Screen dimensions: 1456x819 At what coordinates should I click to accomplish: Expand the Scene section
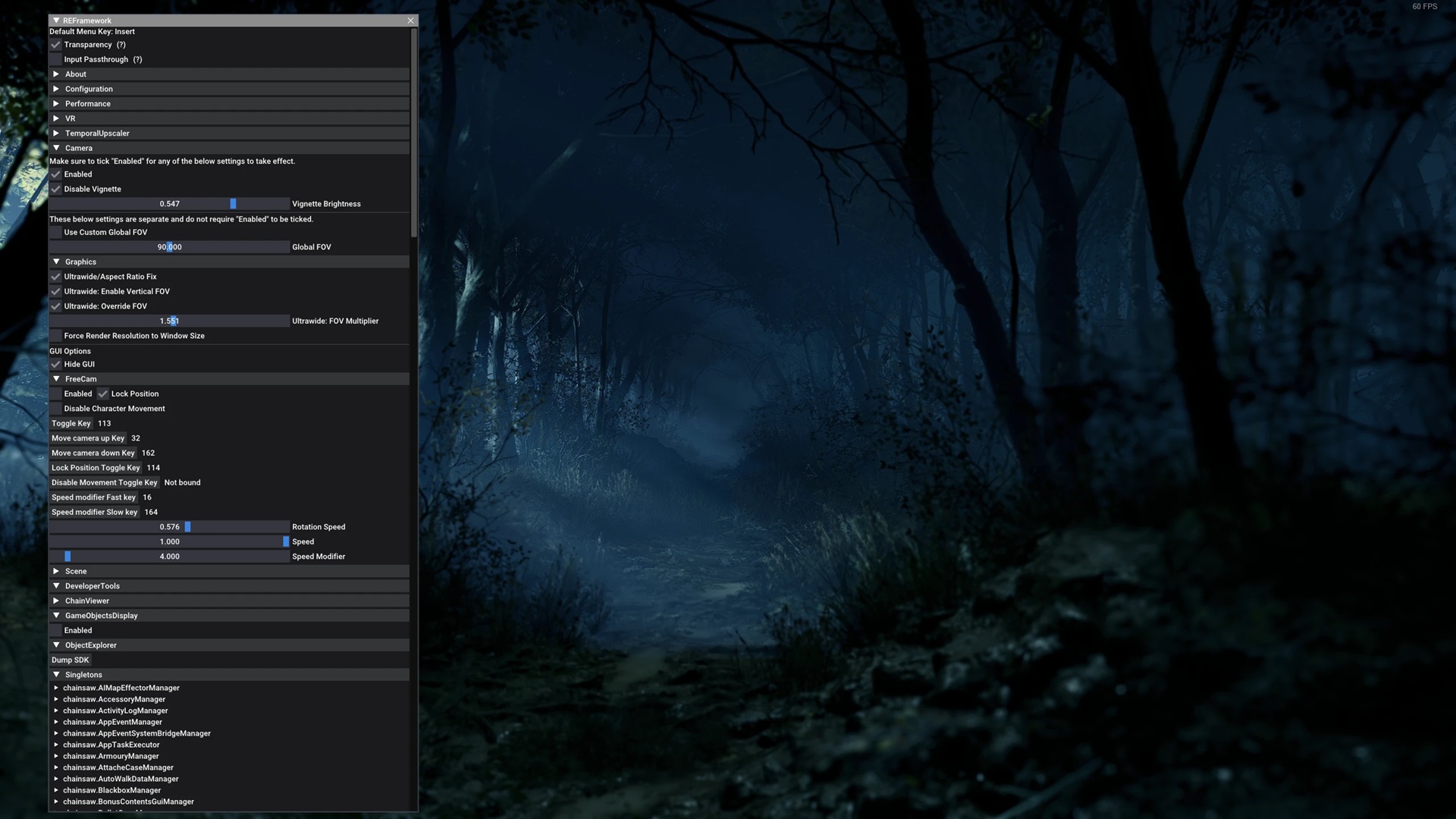click(x=76, y=571)
